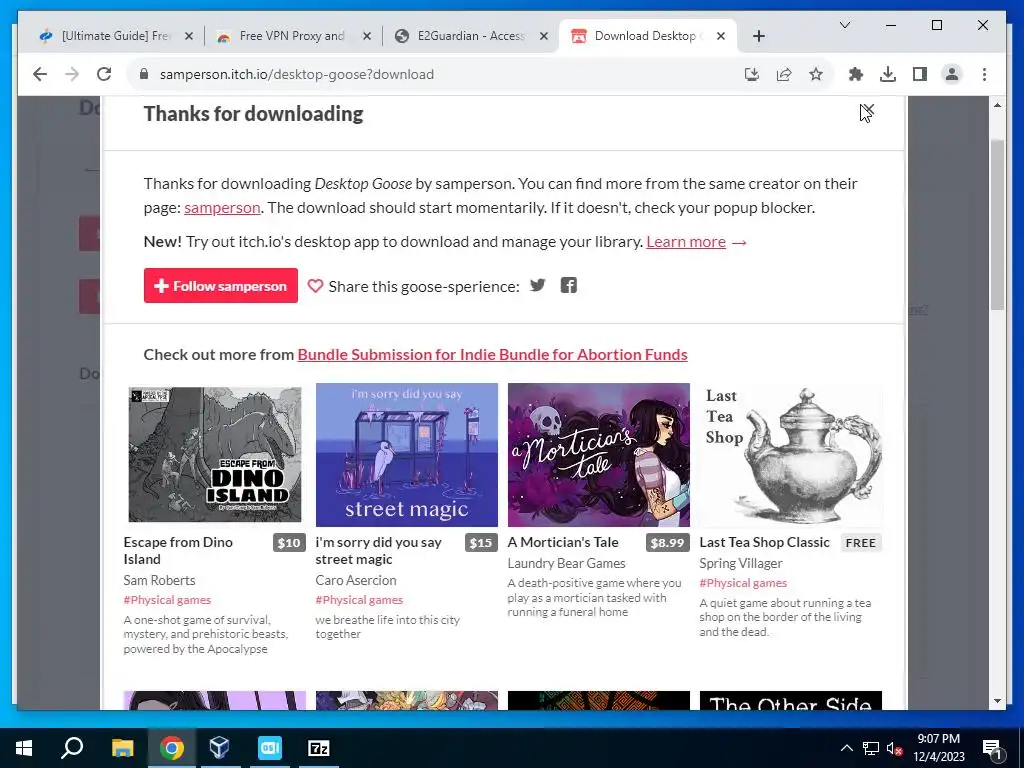
Task: Open Escape from Dino Island cover image
Action: pyautogui.click(x=215, y=455)
